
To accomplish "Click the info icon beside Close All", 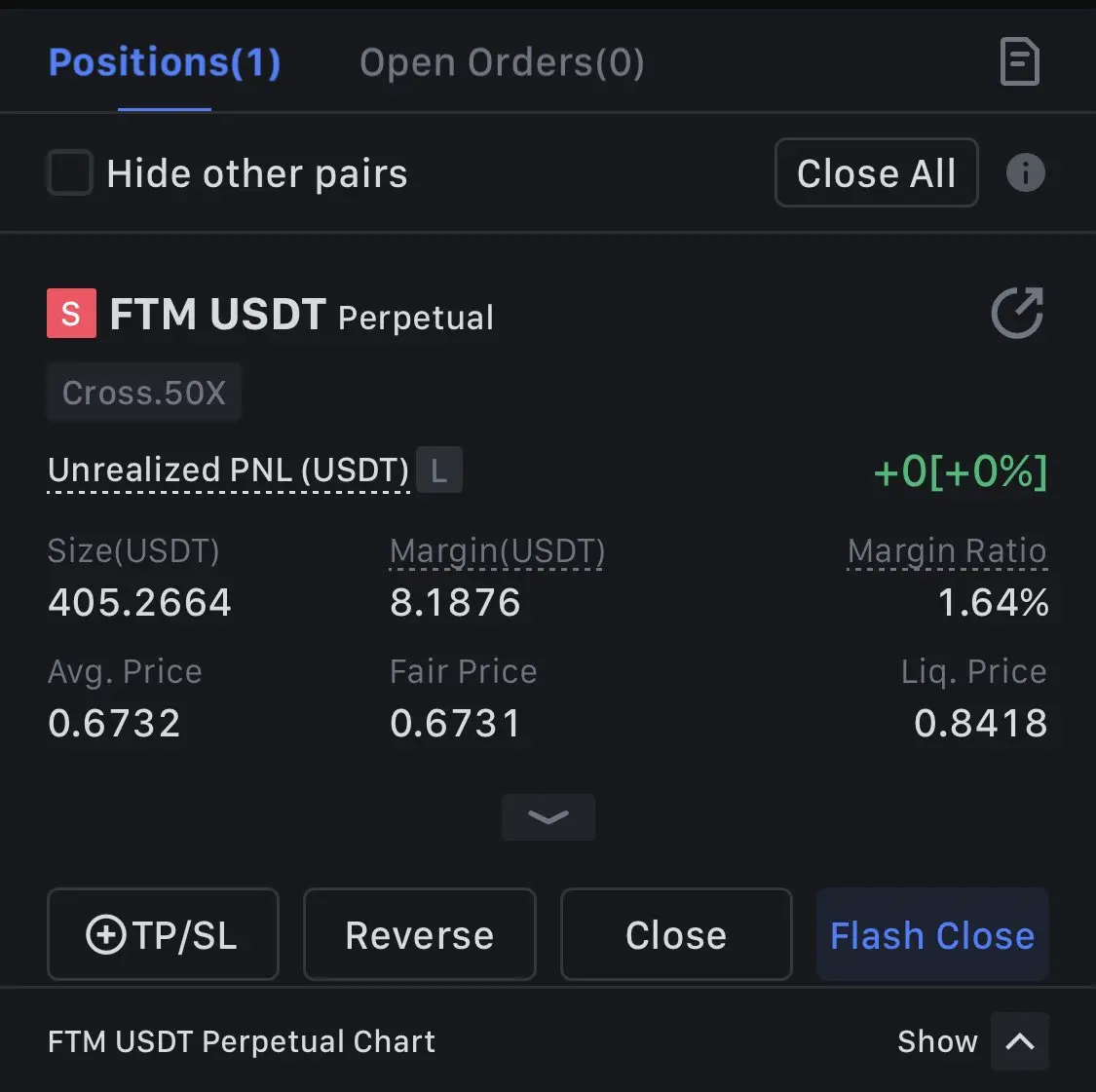I will coord(1026,172).
